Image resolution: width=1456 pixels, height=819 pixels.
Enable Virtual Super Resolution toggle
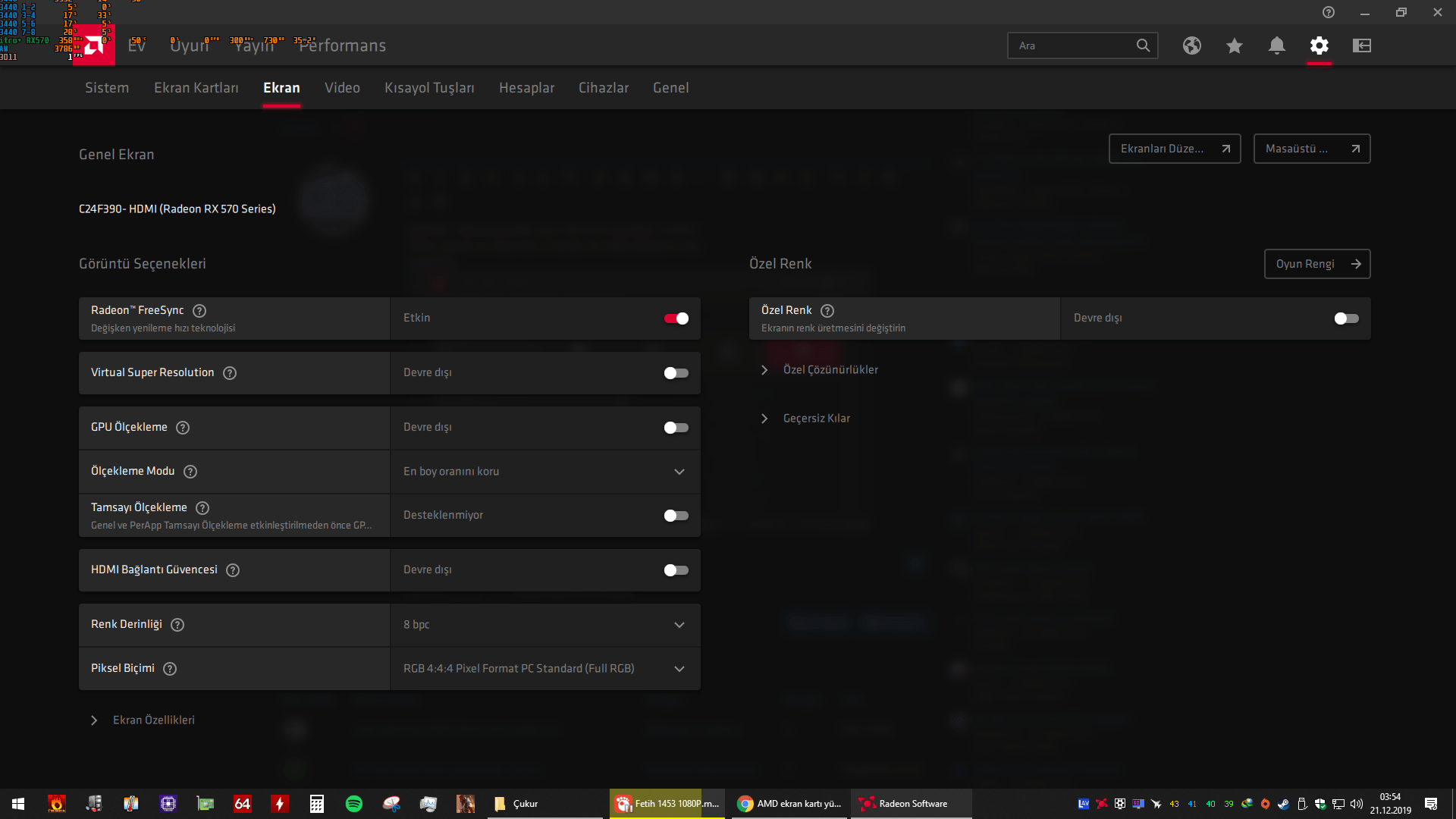pyautogui.click(x=676, y=373)
